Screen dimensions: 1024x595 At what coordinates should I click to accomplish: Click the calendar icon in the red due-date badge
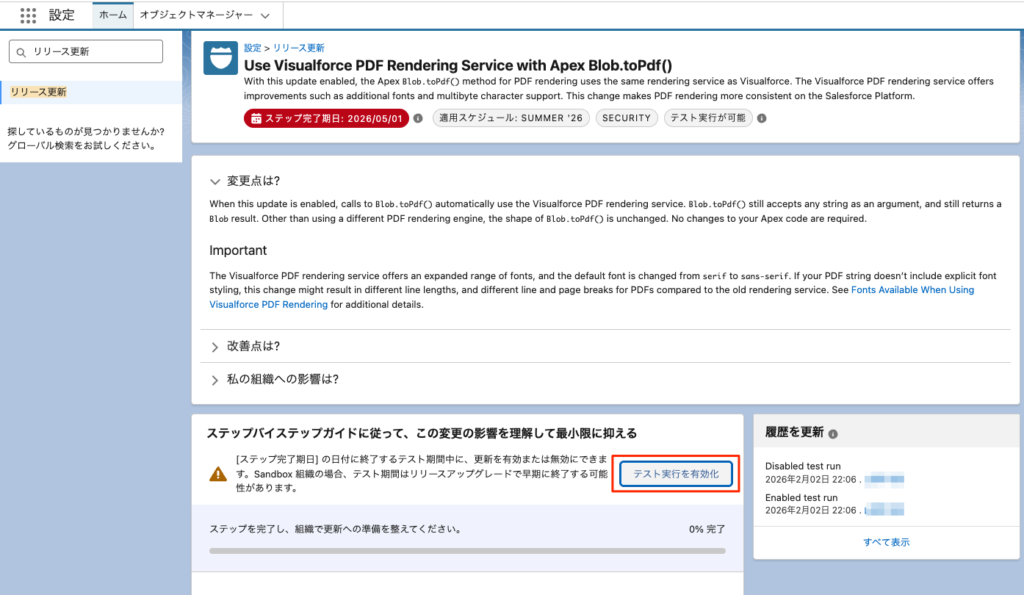coord(256,118)
